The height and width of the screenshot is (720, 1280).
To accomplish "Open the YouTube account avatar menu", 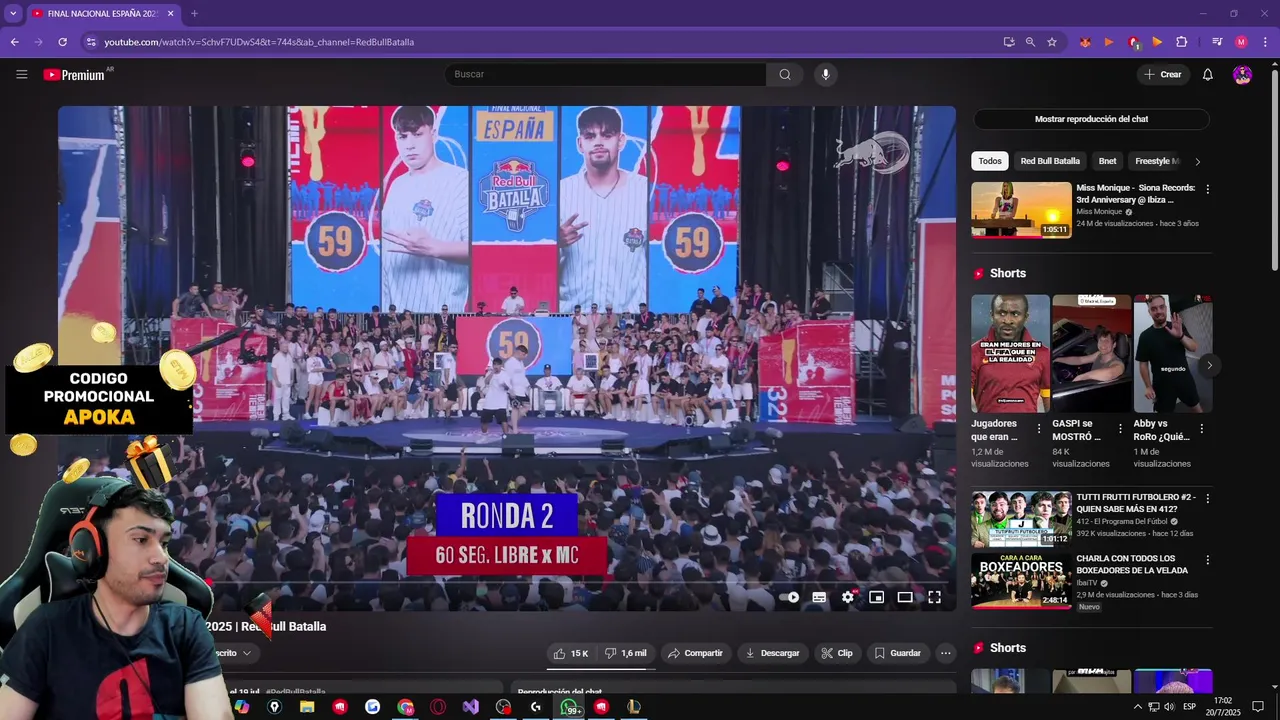I will [x=1242, y=74].
